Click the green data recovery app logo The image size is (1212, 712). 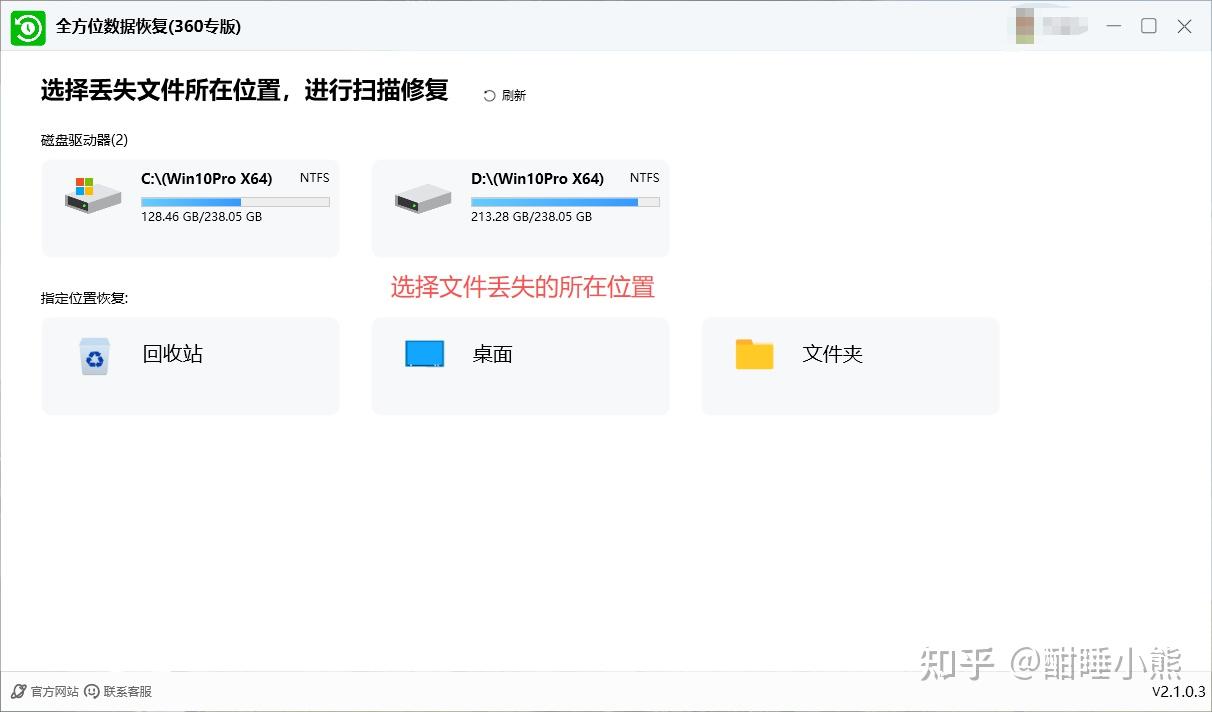(28, 27)
